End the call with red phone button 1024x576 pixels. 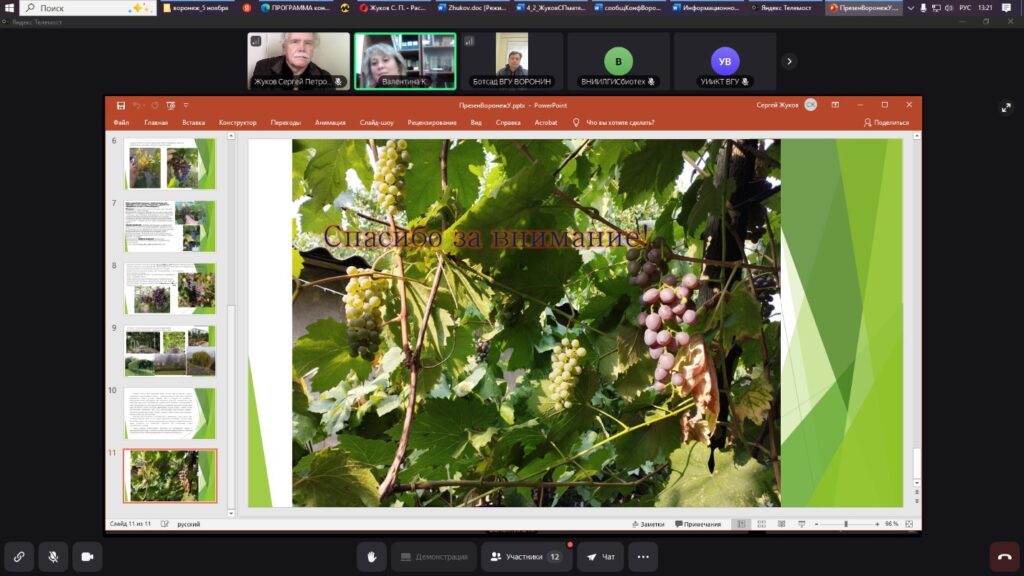tap(1004, 556)
